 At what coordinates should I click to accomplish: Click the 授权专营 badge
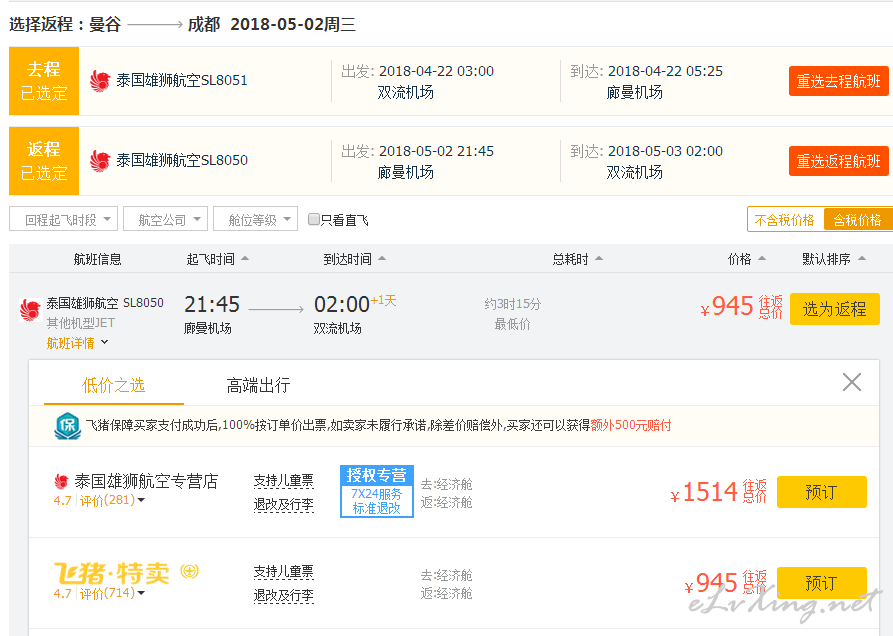(376, 491)
